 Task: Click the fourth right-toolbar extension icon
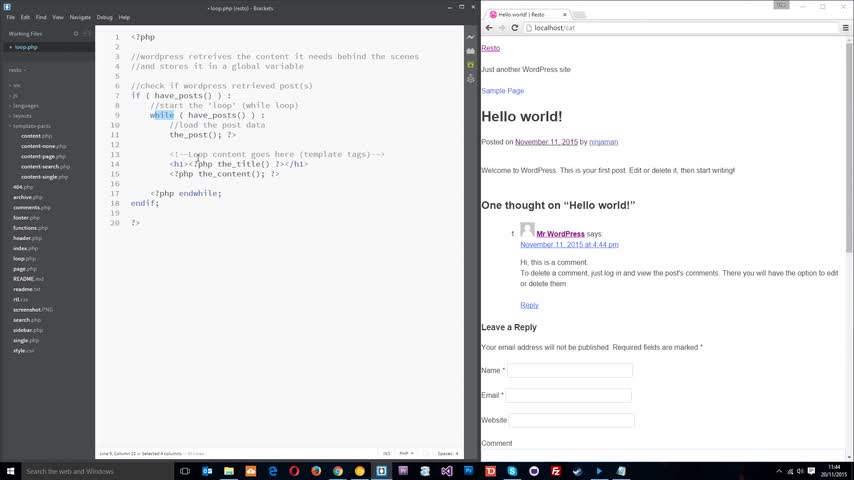pos(471,78)
